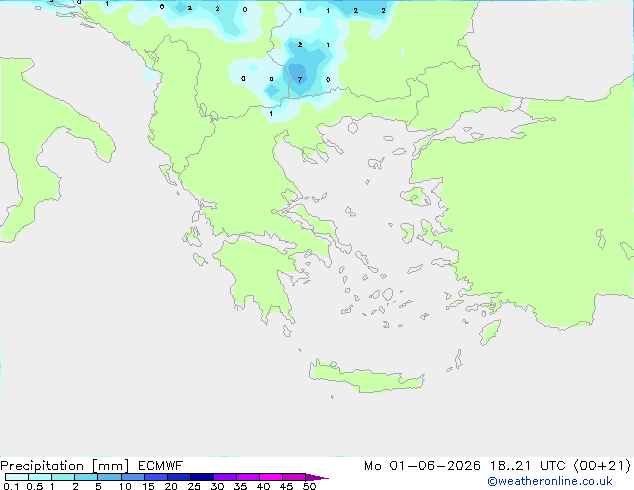Click the 'Mo 01-06-2026' date text
The image size is (634, 490).
click(x=422, y=466)
